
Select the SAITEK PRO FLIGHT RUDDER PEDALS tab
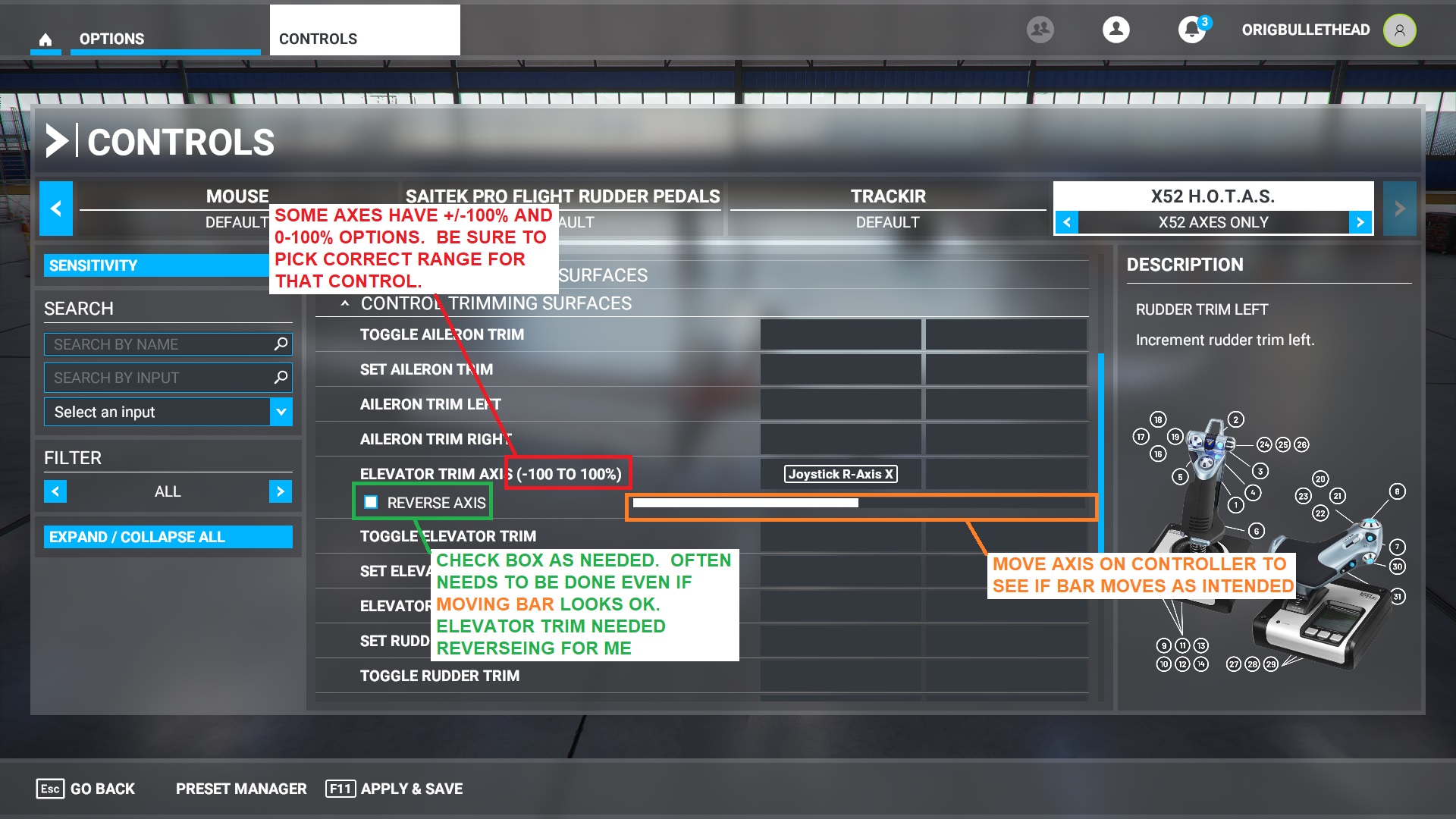(562, 196)
